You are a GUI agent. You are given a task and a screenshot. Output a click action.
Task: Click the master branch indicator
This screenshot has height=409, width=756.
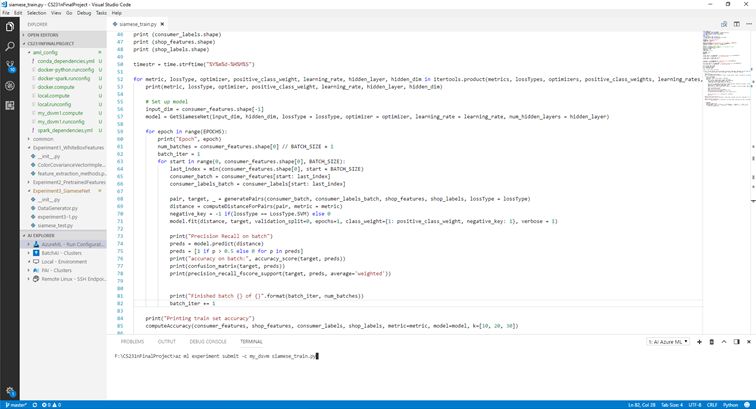pos(15,405)
